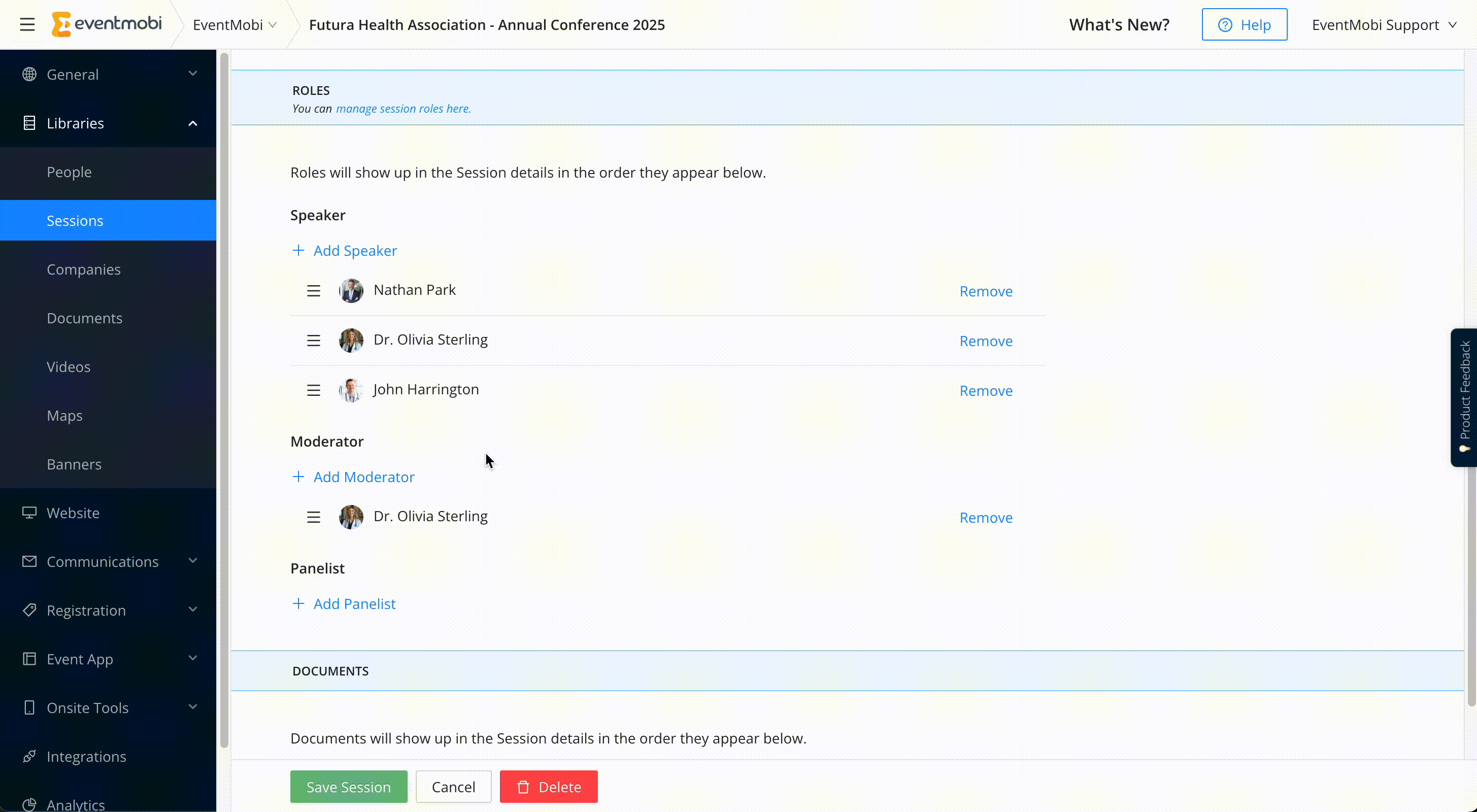Click the Website monitor icon in sidebar
1477x812 pixels.
pos(29,513)
